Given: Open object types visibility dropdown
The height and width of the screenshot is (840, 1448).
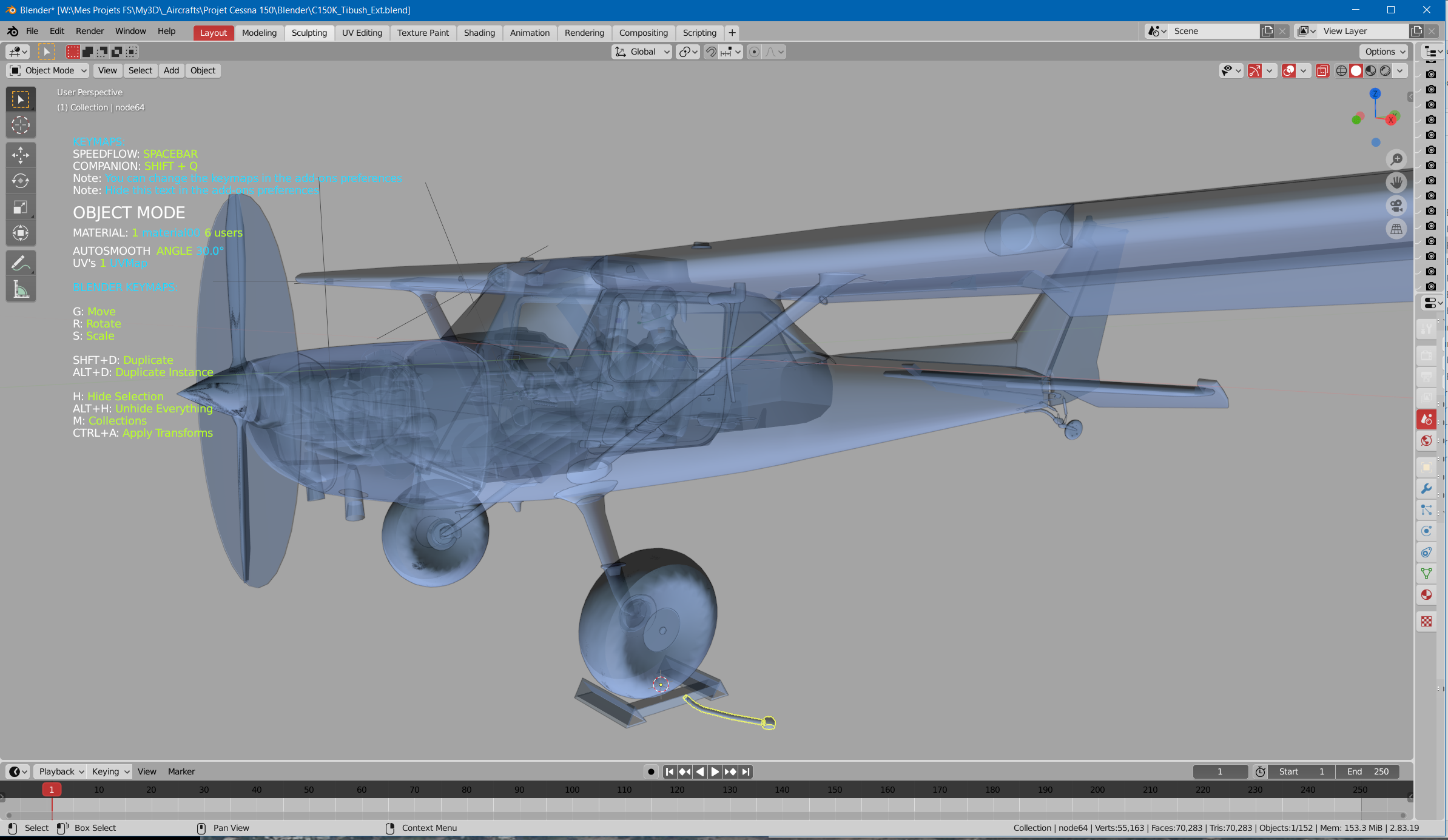Looking at the screenshot, I should (x=1231, y=71).
